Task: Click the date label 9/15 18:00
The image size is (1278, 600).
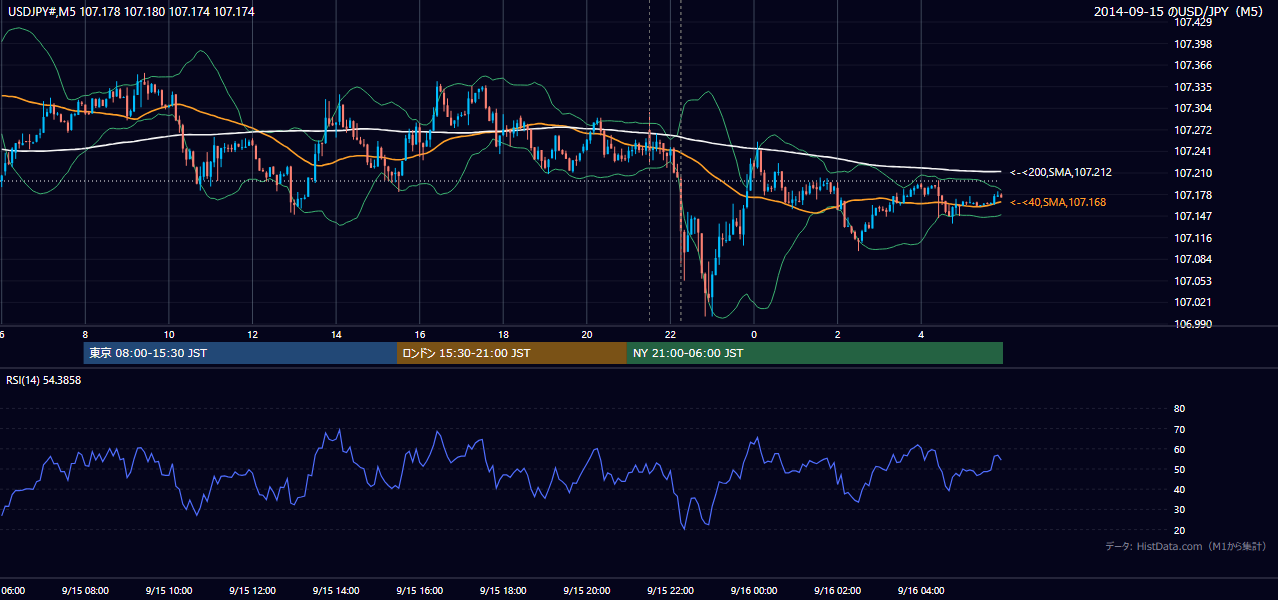Action: [x=503, y=590]
